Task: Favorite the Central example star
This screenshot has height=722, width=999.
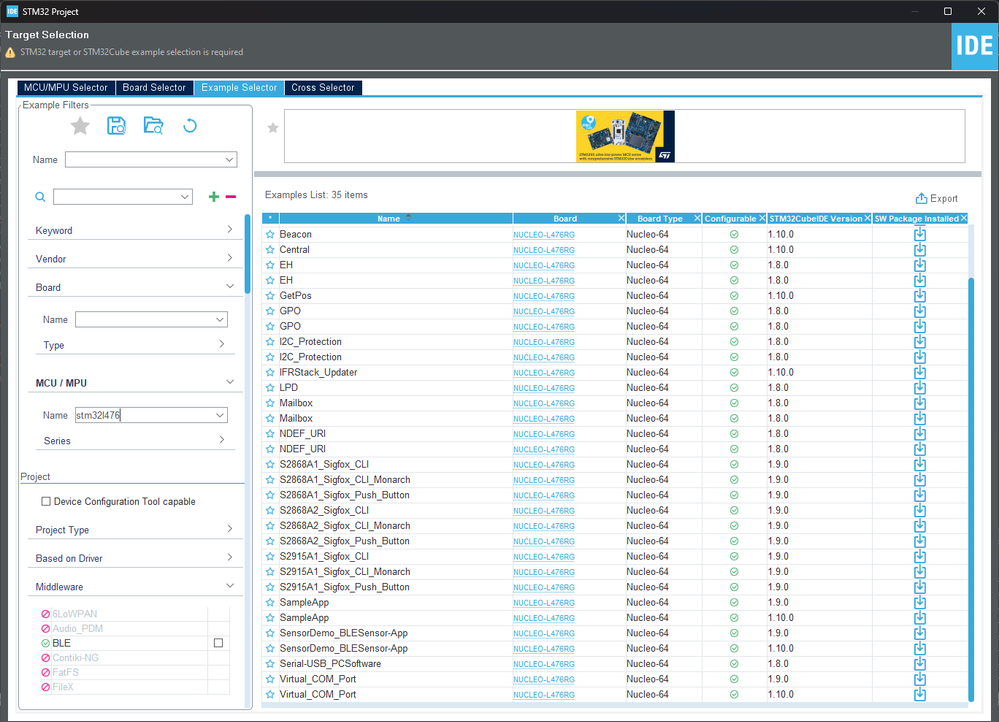Action: [270, 250]
